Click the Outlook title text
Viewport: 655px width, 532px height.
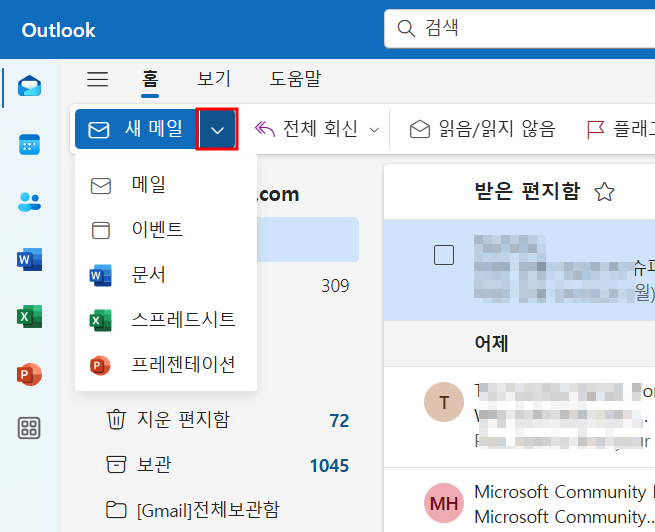click(x=58, y=30)
